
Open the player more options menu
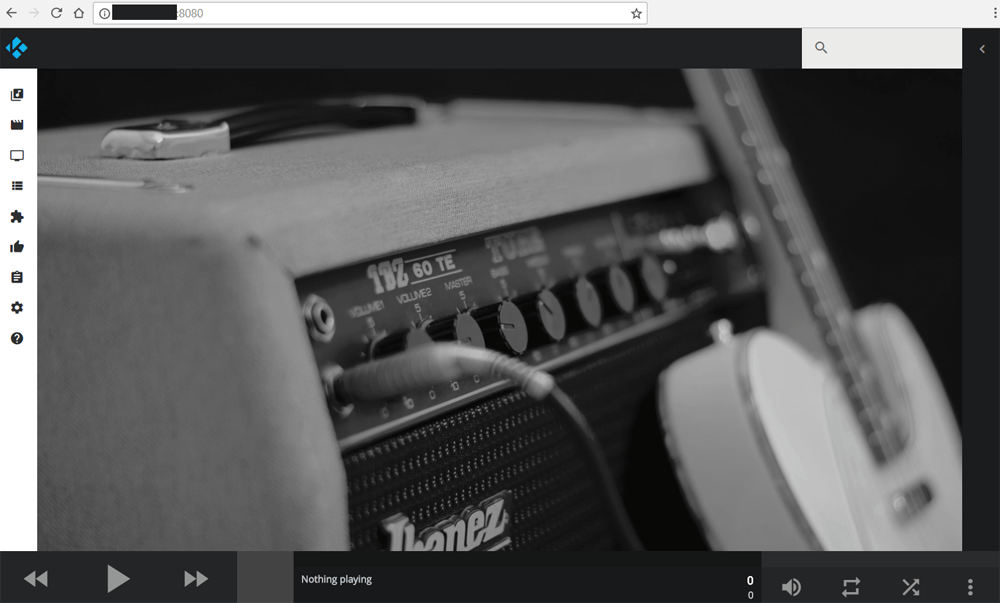click(x=970, y=586)
